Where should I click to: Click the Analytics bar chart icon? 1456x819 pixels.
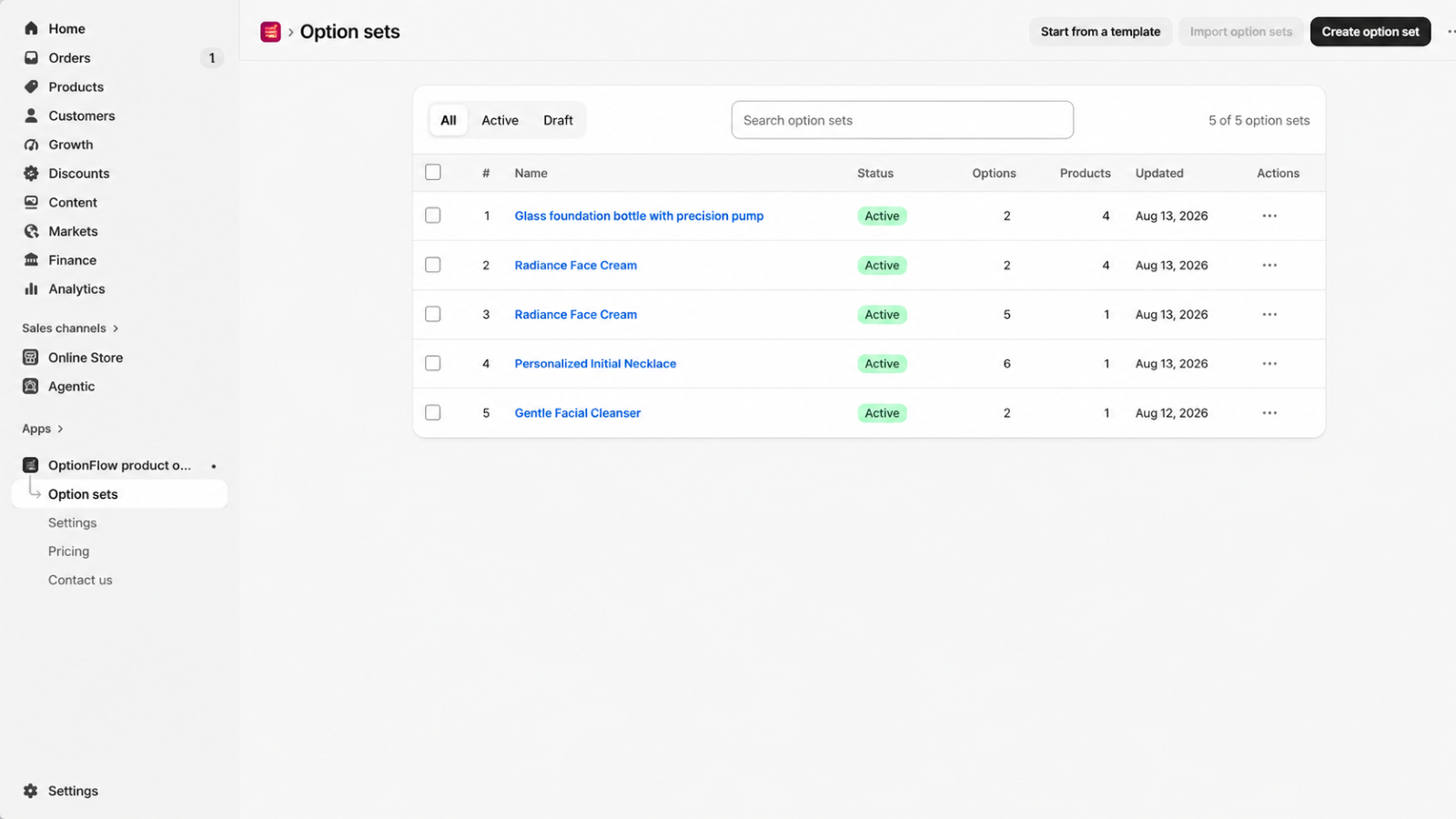(31, 289)
